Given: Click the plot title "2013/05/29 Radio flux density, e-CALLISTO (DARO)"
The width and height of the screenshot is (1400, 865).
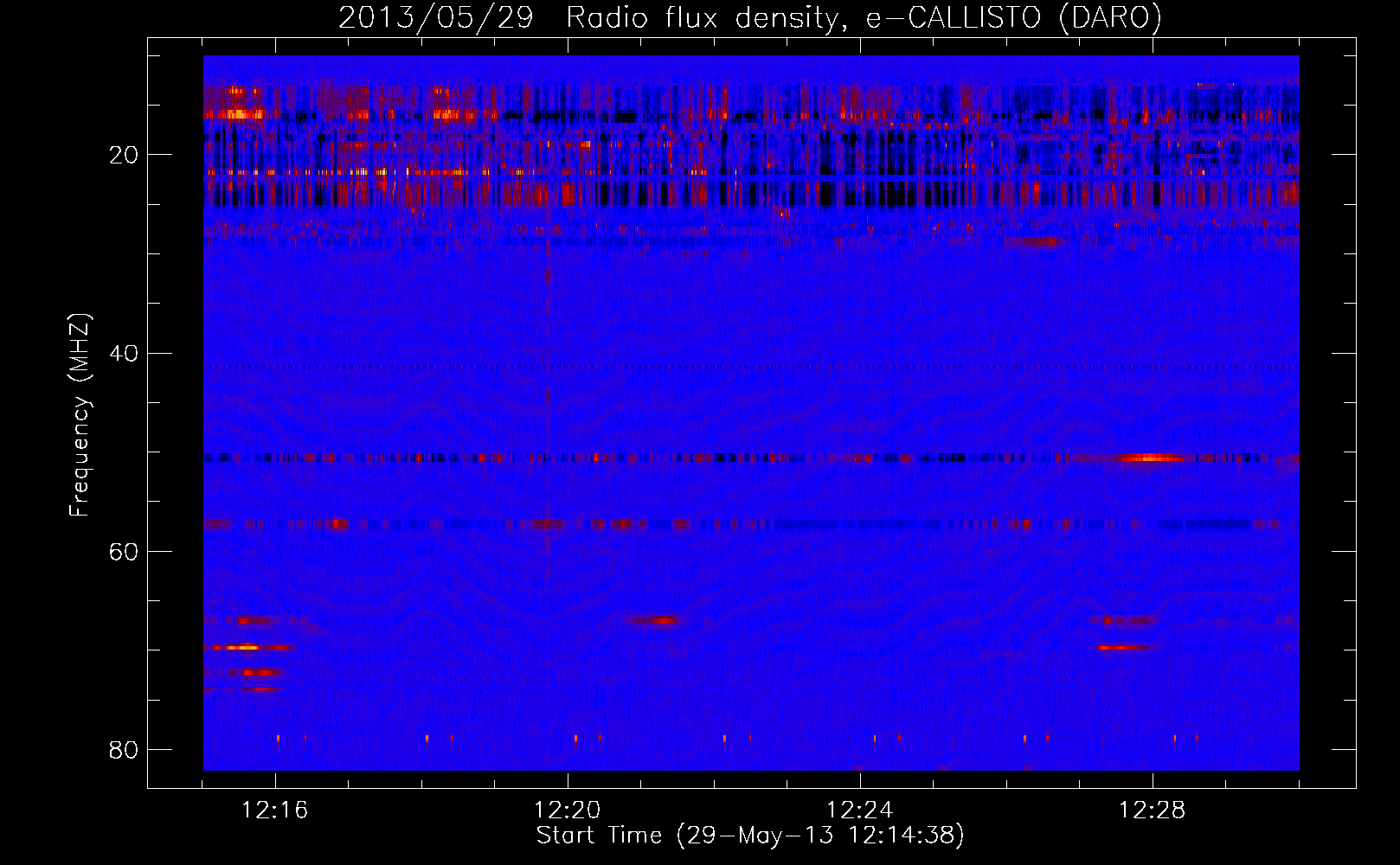Looking at the screenshot, I should (750, 17).
